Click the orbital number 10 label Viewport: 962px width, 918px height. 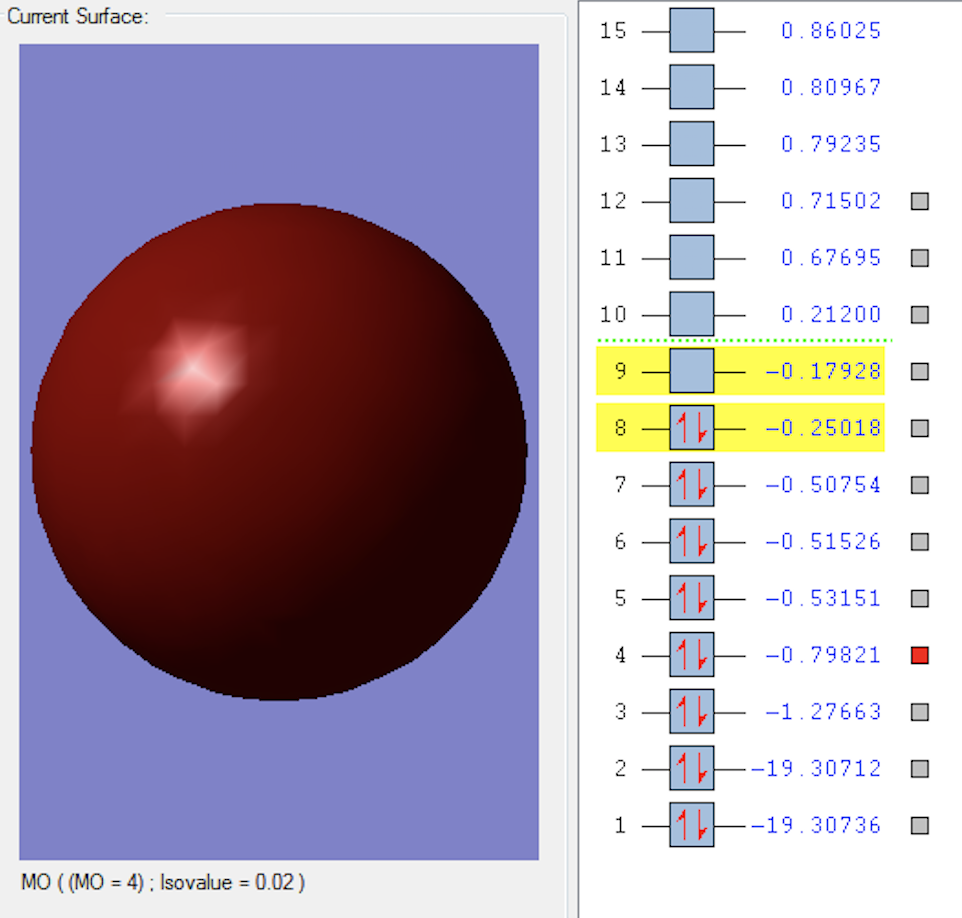click(x=613, y=315)
